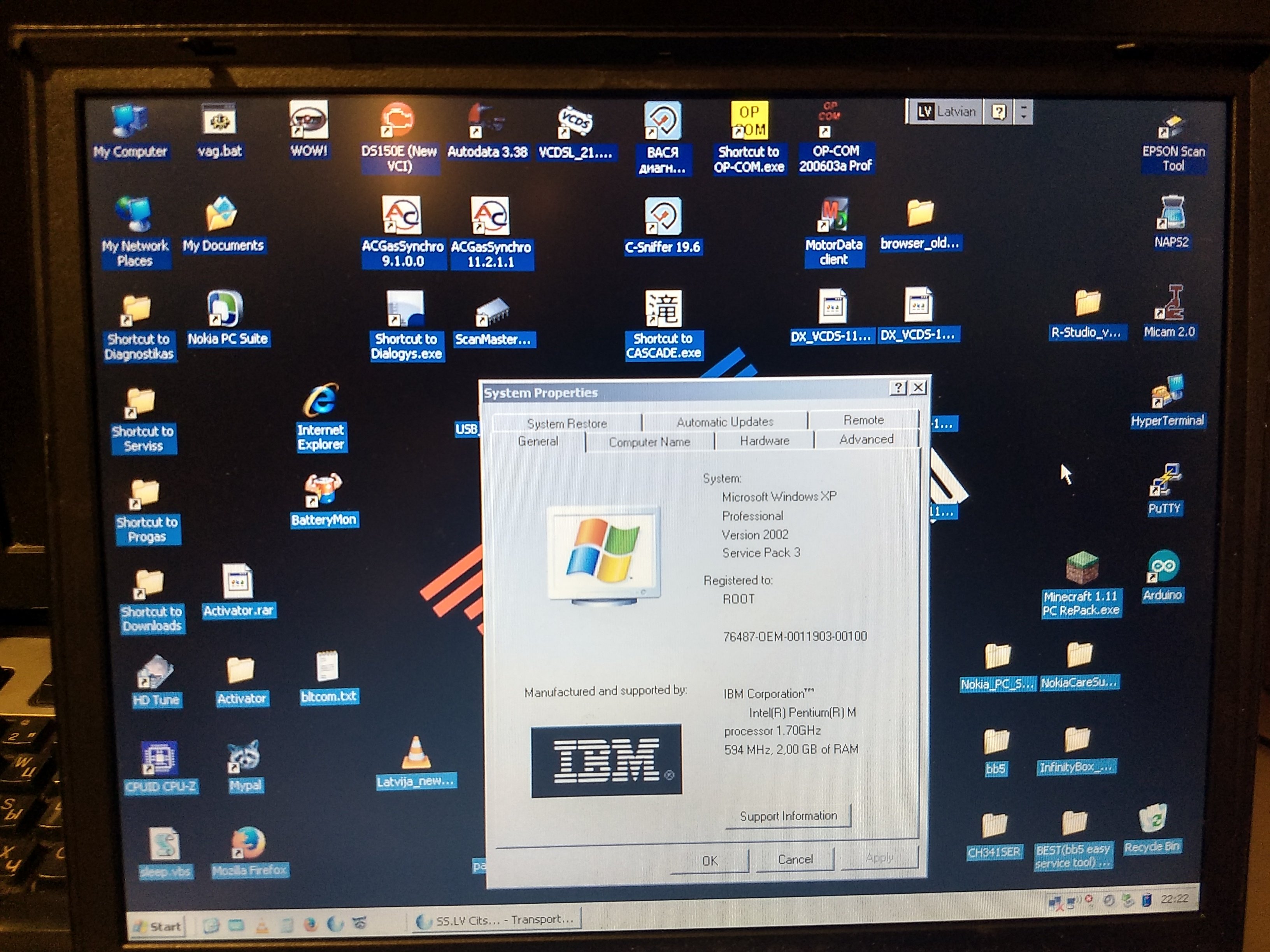Switch to the Computer Name tab
The width and height of the screenshot is (1270, 952).
point(649,442)
